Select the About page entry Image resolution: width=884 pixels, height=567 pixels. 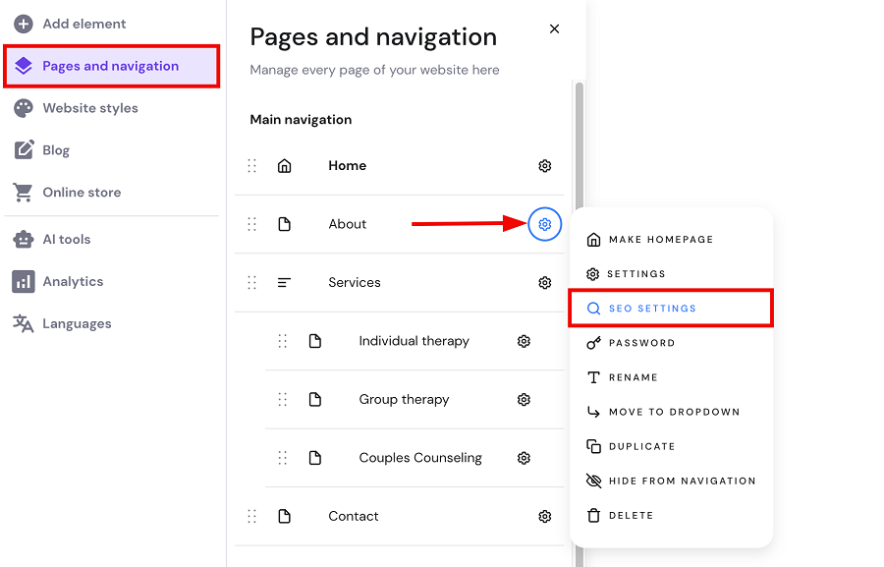pos(347,224)
